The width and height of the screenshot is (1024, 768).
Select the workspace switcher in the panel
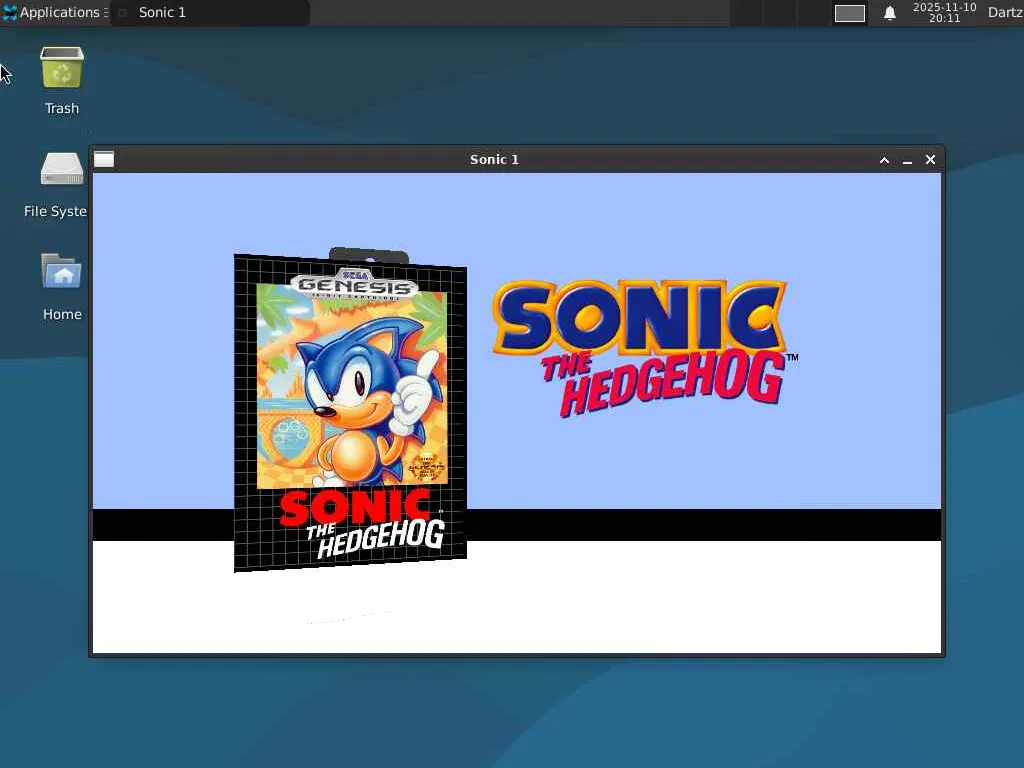850,13
